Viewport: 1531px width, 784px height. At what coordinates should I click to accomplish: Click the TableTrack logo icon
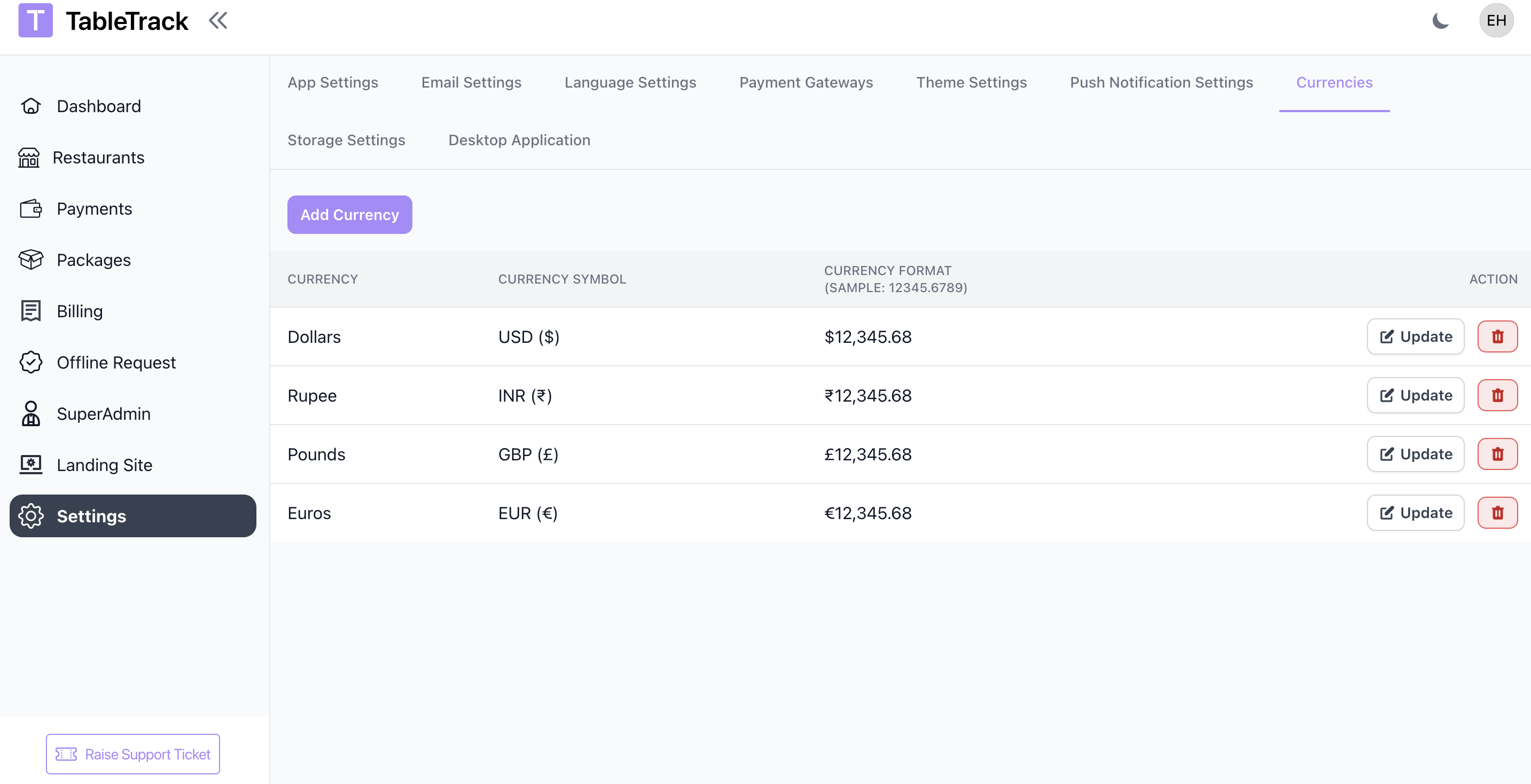tap(35, 21)
